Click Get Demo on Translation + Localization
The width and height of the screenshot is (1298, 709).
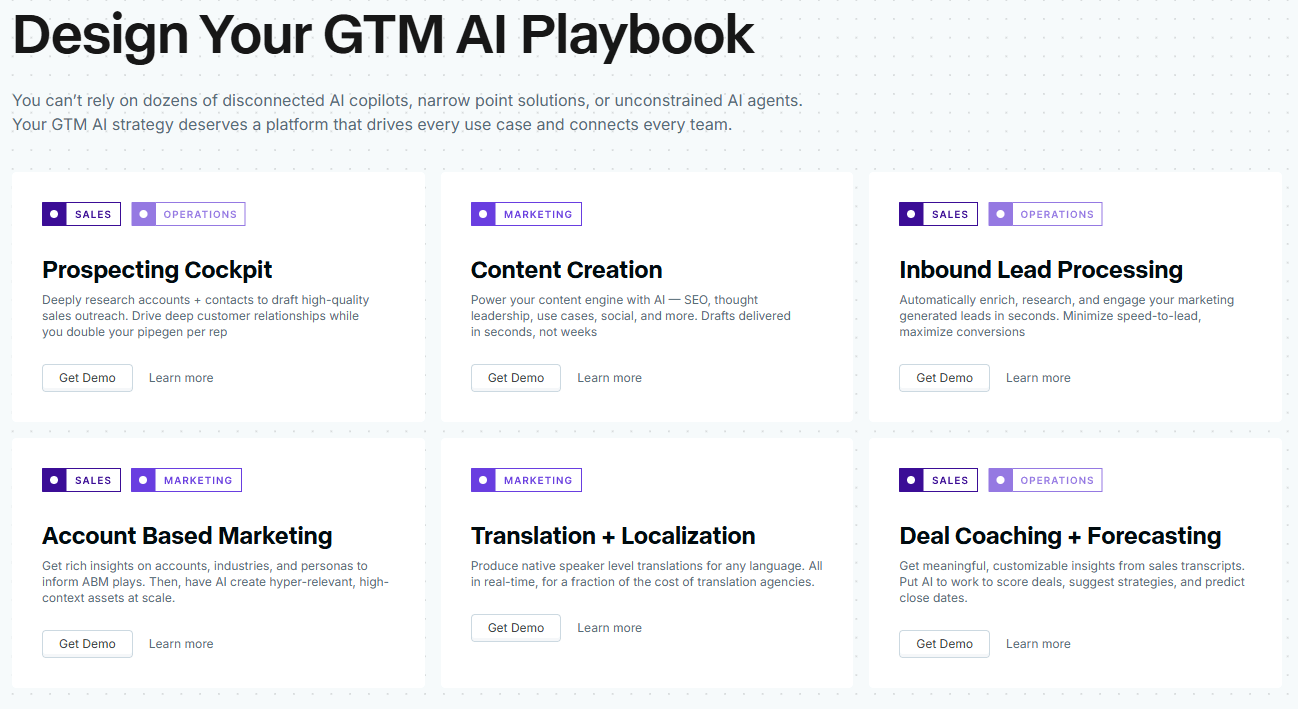515,627
